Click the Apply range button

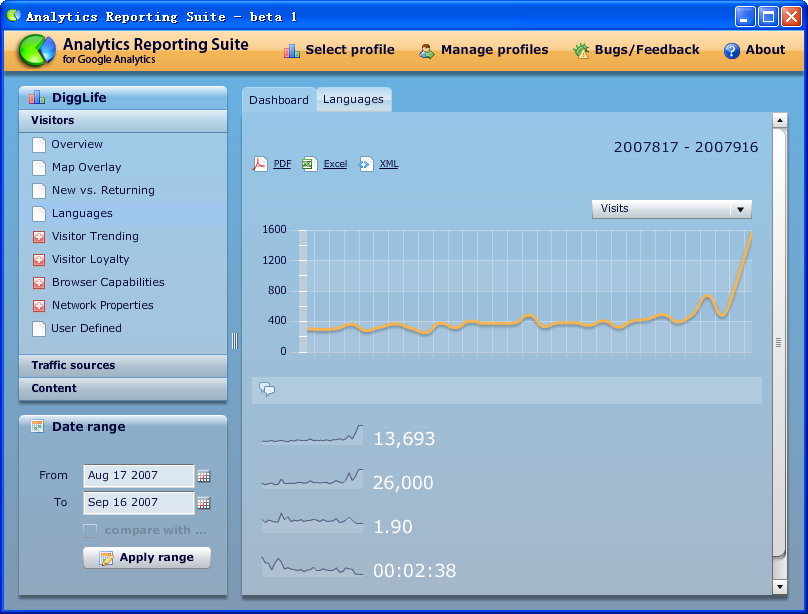[x=147, y=558]
